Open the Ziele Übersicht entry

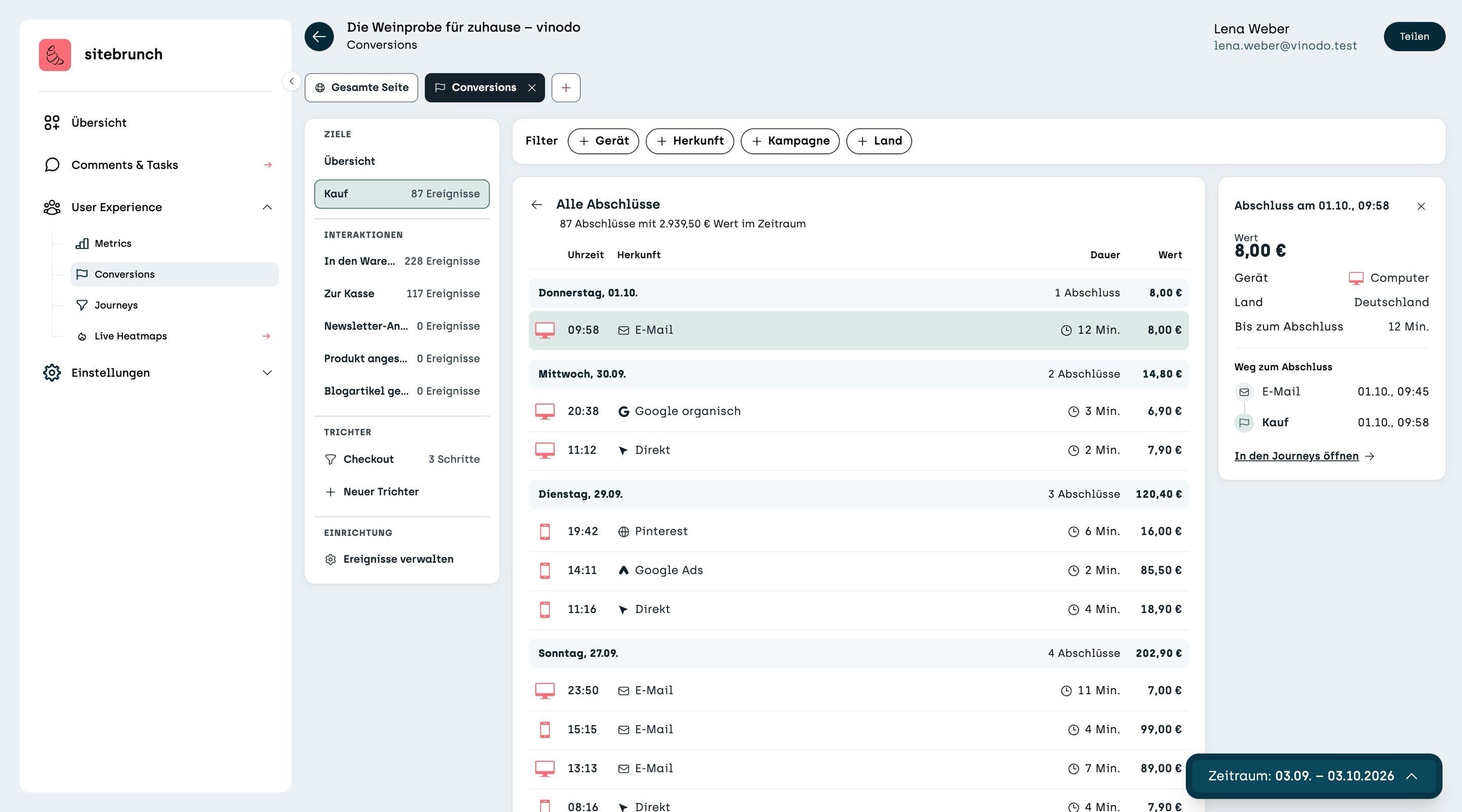pyautogui.click(x=402, y=161)
